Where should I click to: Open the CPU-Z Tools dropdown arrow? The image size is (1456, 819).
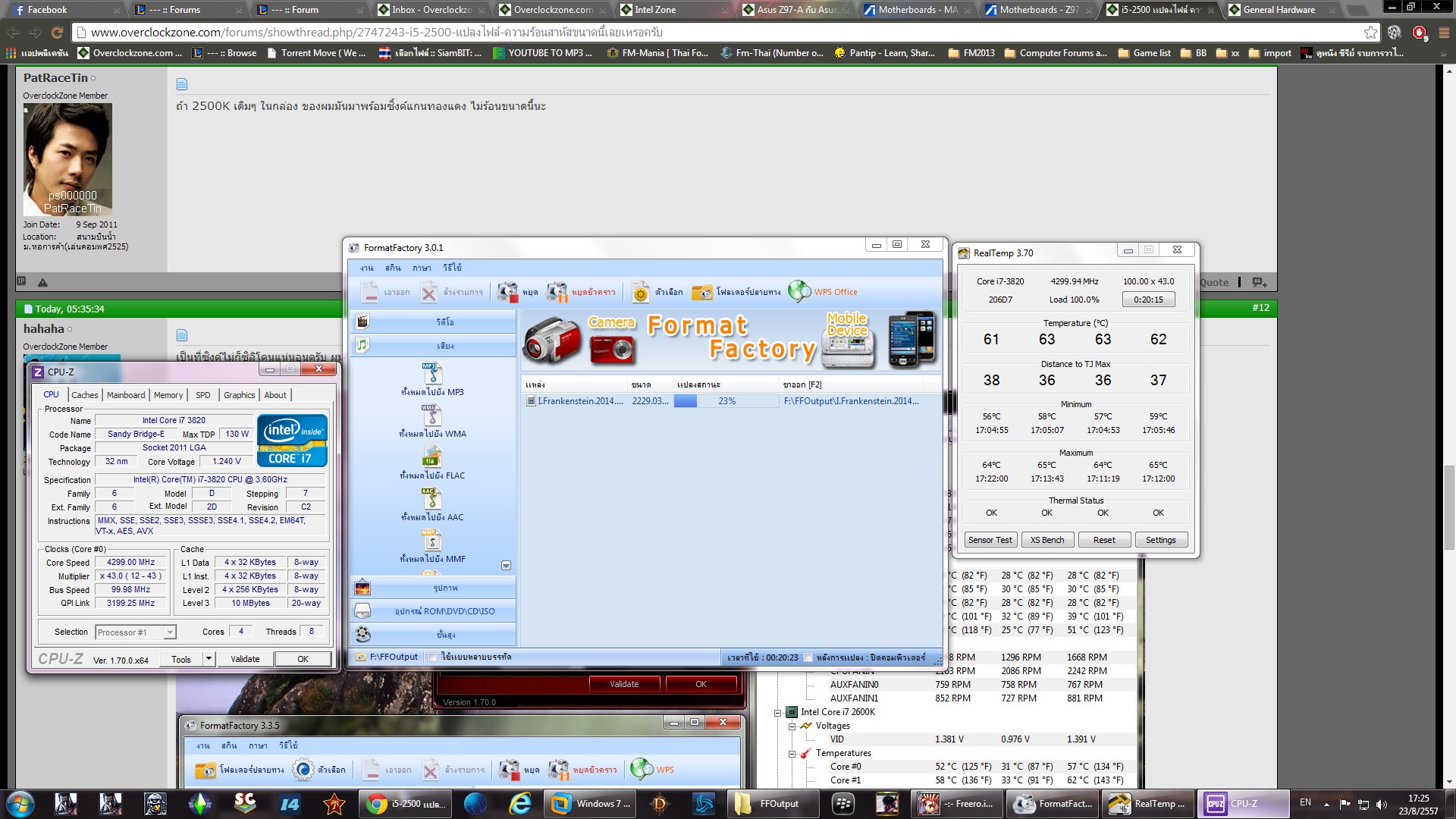pyautogui.click(x=209, y=659)
